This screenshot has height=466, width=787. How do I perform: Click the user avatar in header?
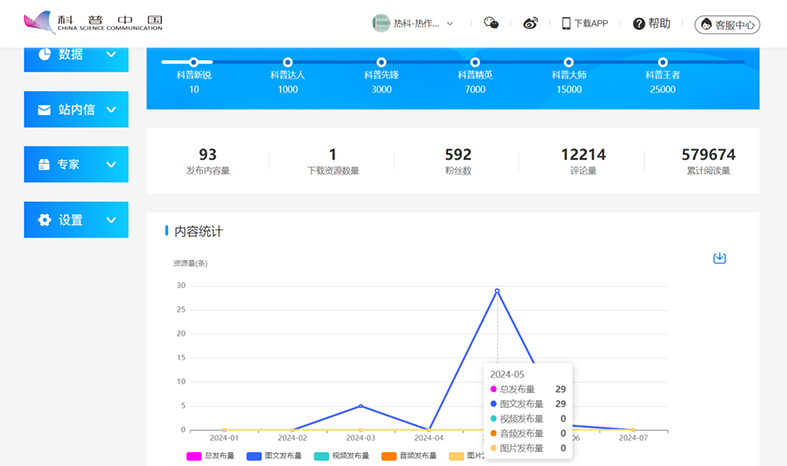[x=381, y=23]
